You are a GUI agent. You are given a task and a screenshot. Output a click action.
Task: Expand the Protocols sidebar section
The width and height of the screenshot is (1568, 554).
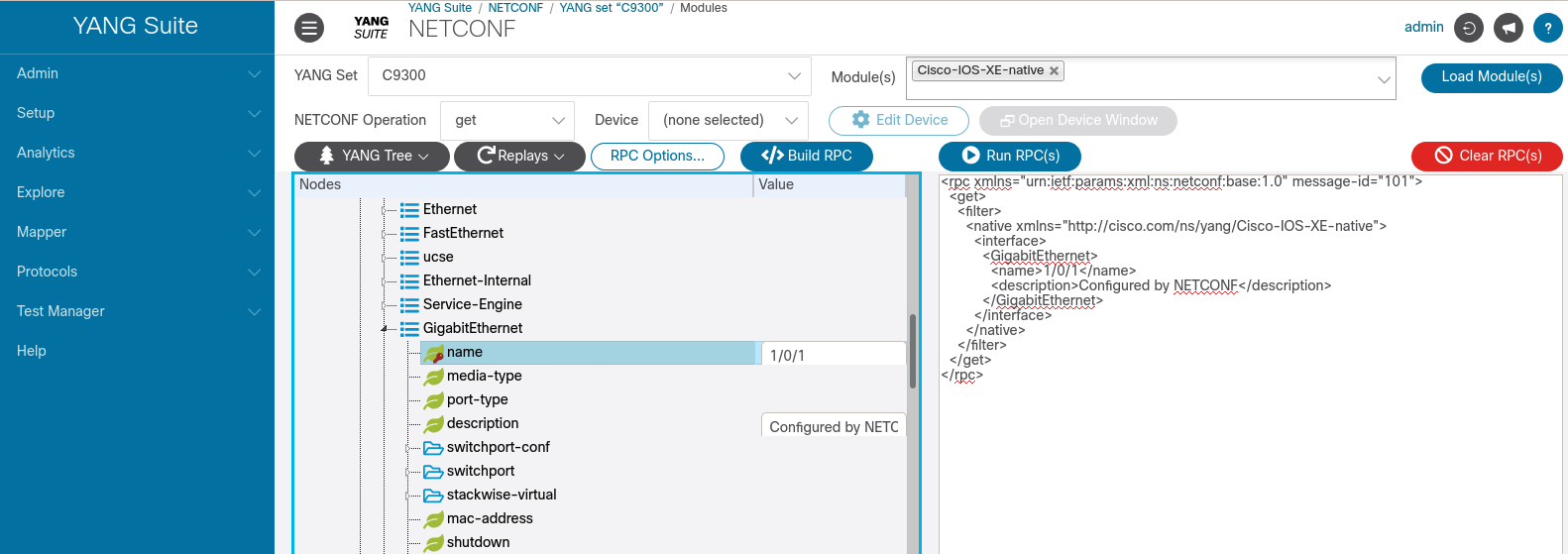click(137, 272)
